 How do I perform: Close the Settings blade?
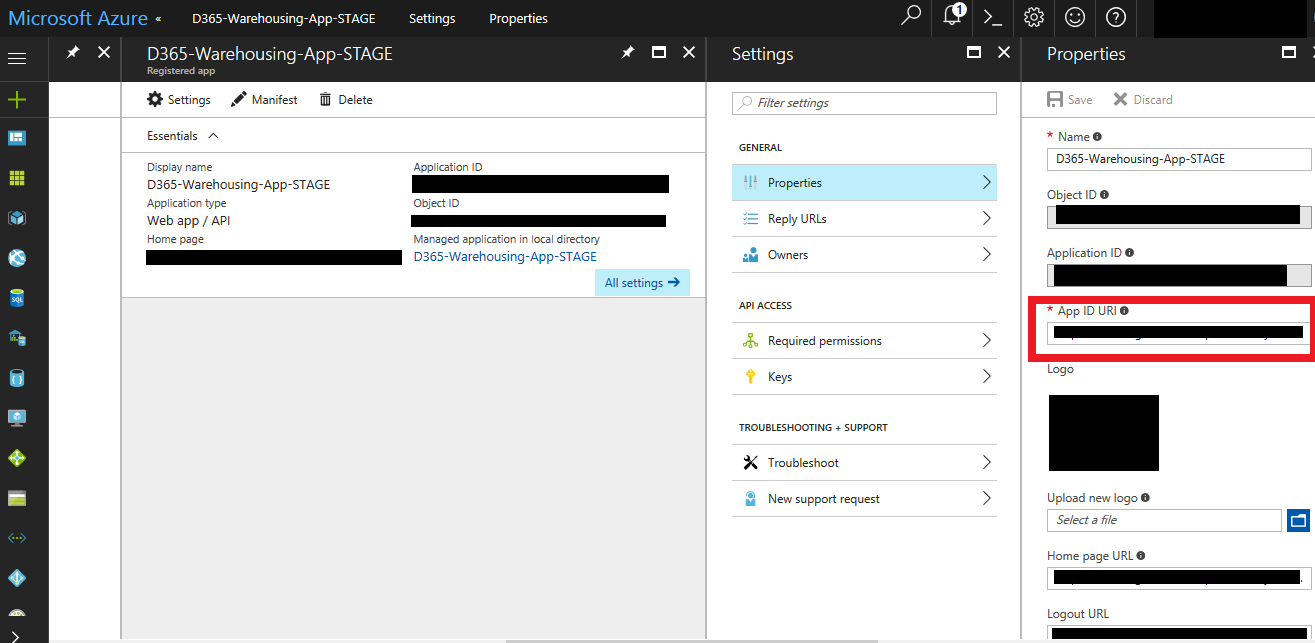1004,53
